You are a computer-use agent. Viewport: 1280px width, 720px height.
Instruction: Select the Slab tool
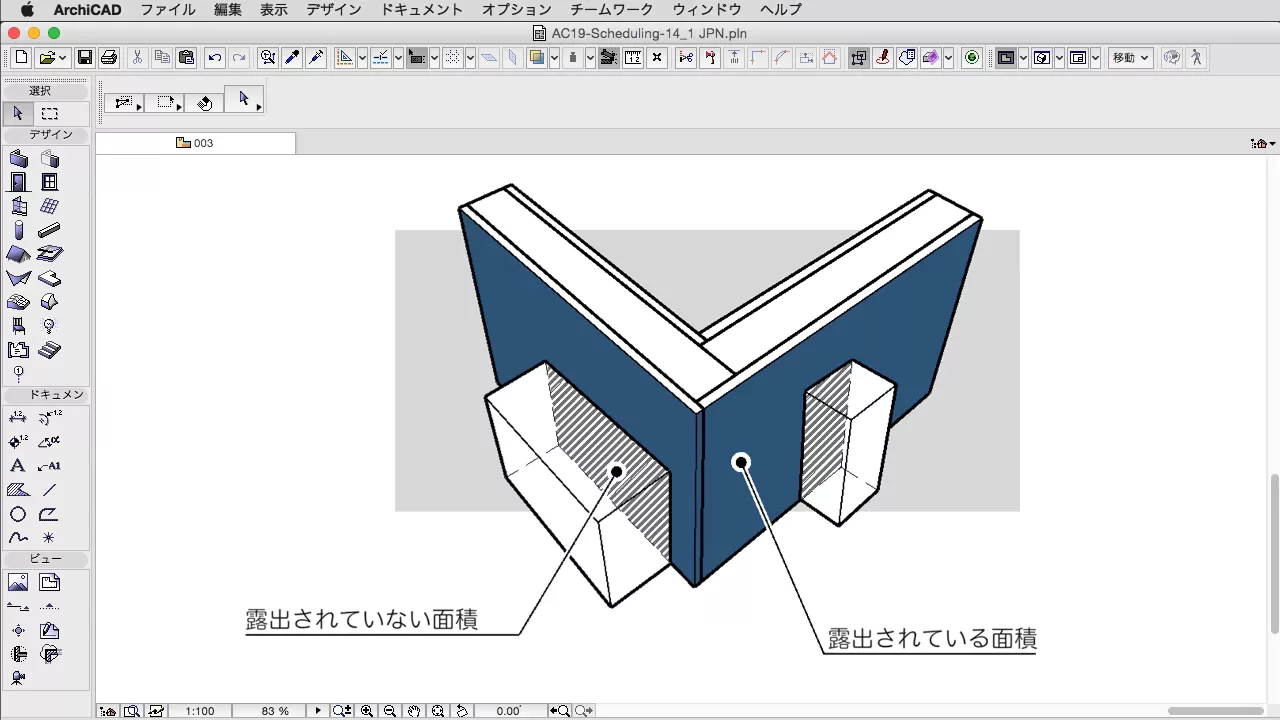(49, 278)
